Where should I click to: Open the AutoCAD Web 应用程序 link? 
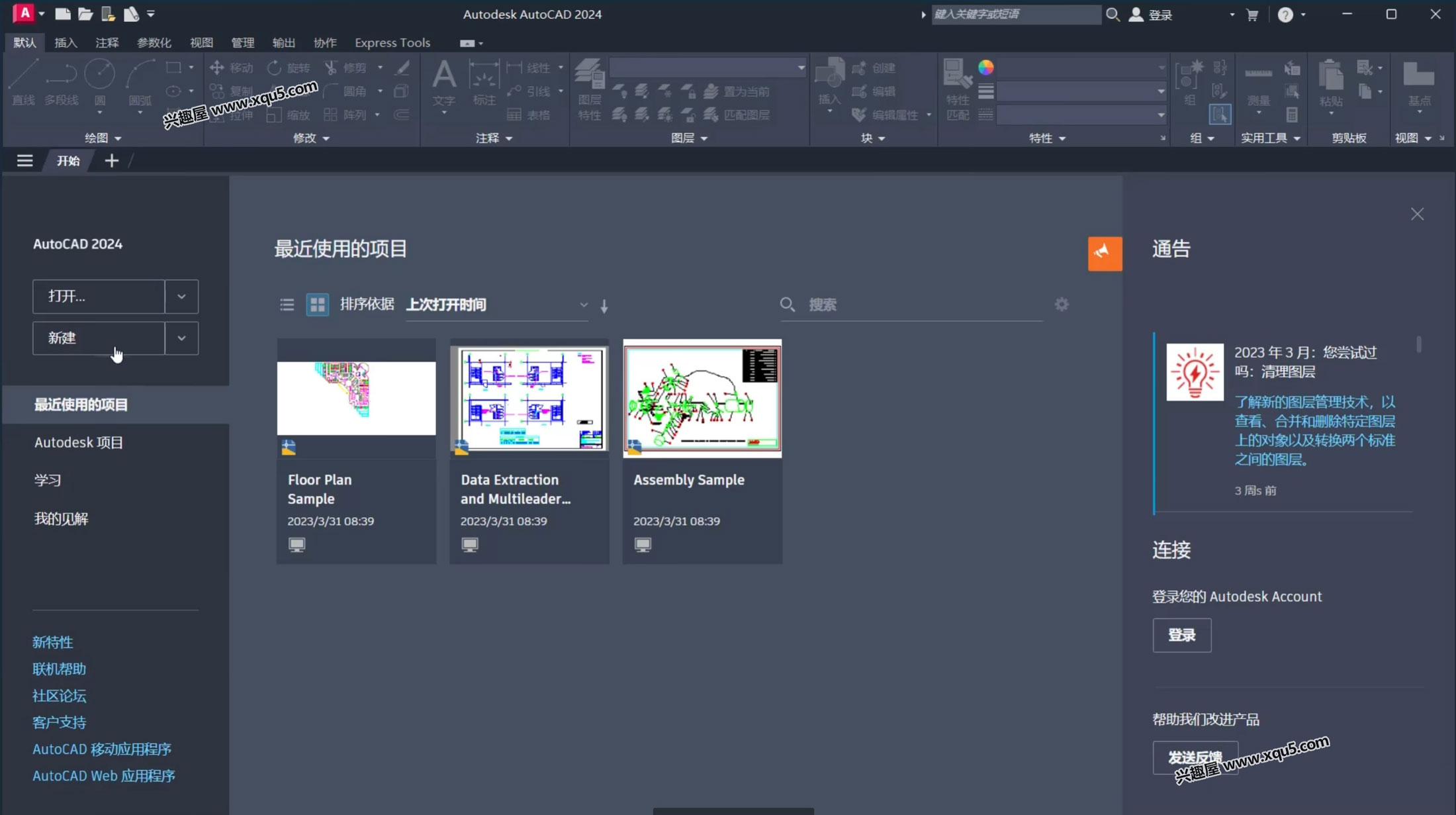[104, 776]
